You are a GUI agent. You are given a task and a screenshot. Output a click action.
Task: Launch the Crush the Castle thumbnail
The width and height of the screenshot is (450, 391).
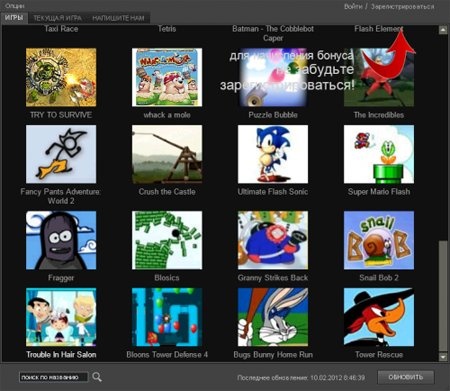[167, 154]
